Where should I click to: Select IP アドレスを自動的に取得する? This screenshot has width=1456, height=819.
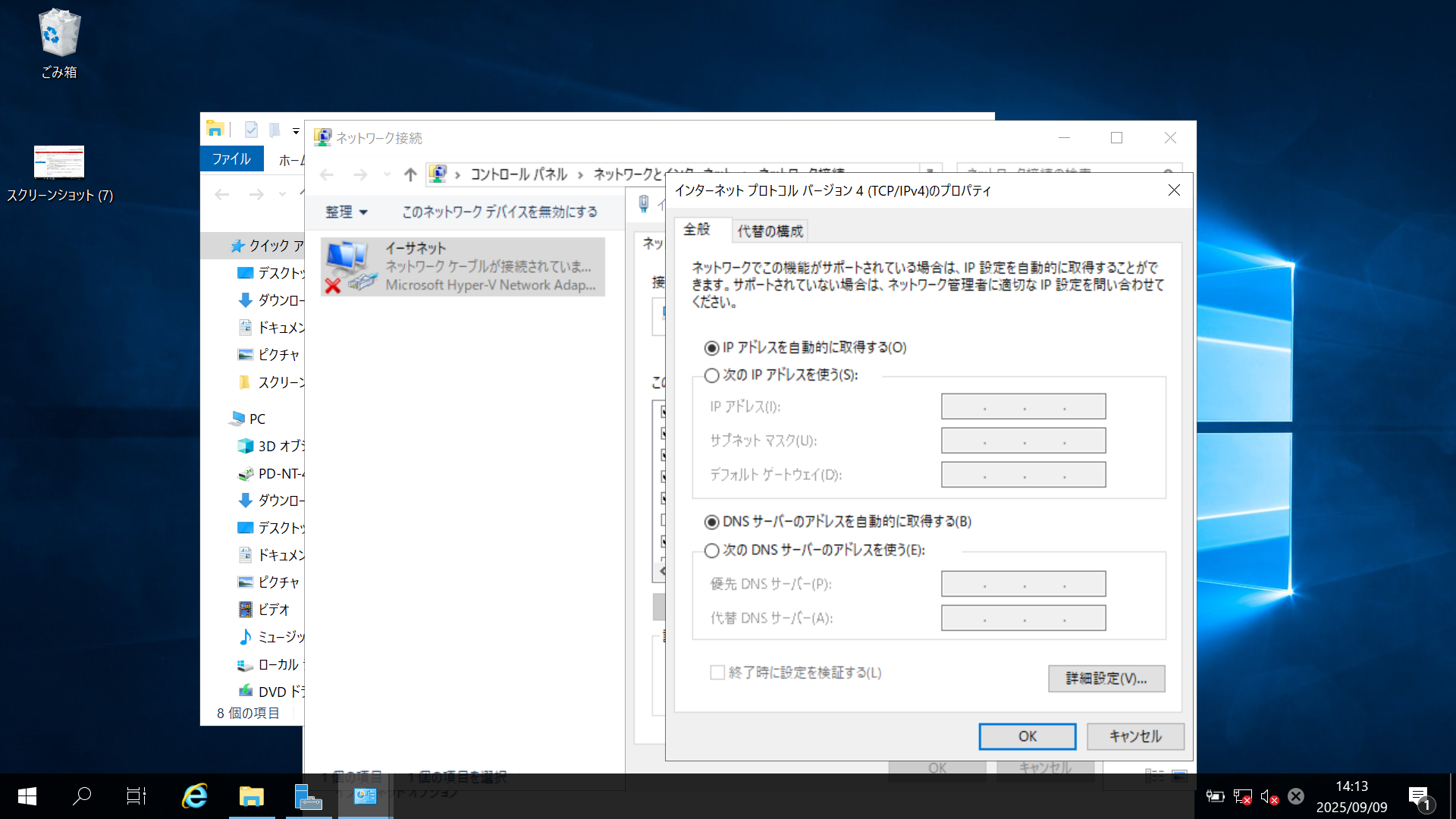tap(710, 347)
